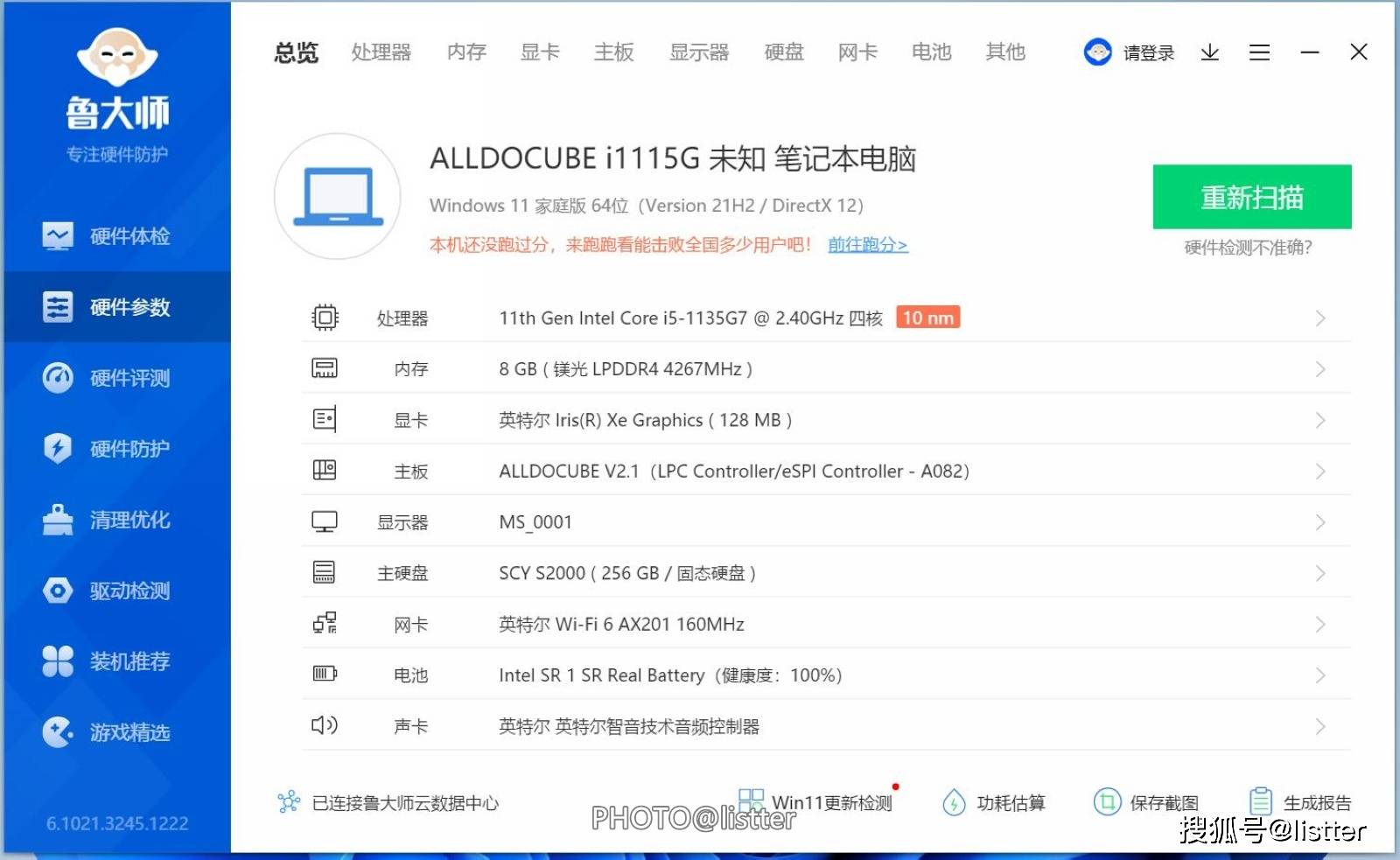The image size is (1400, 860).
Task: Click the cloud data center status icon
Action: point(289,802)
